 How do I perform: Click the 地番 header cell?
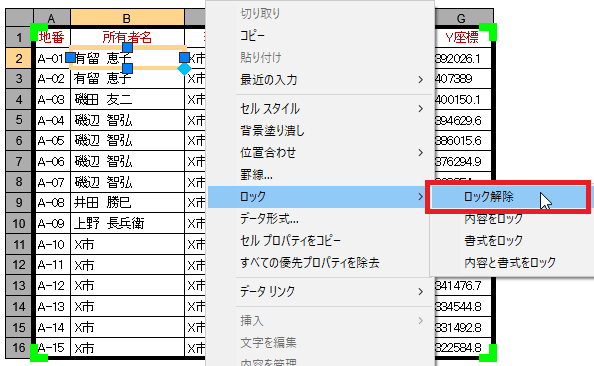[x=52, y=37]
